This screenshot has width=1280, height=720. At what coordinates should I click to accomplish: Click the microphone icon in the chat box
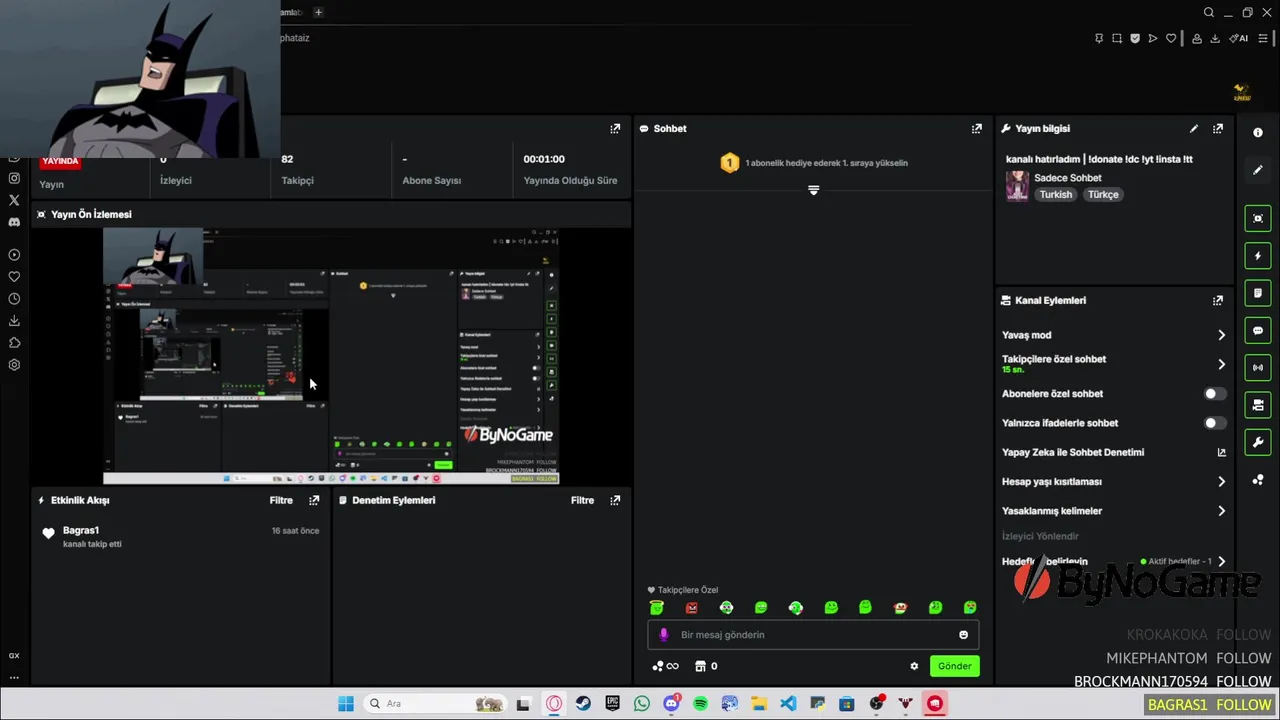tap(663, 635)
